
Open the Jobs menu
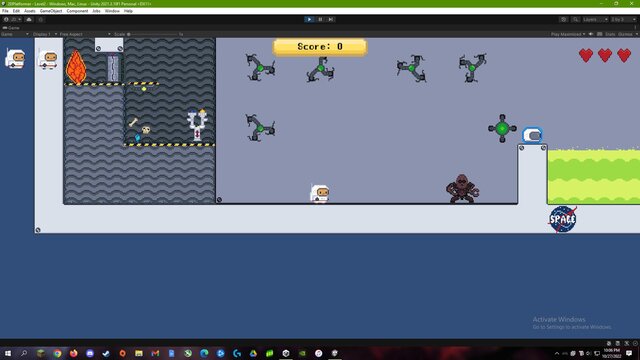pos(96,11)
